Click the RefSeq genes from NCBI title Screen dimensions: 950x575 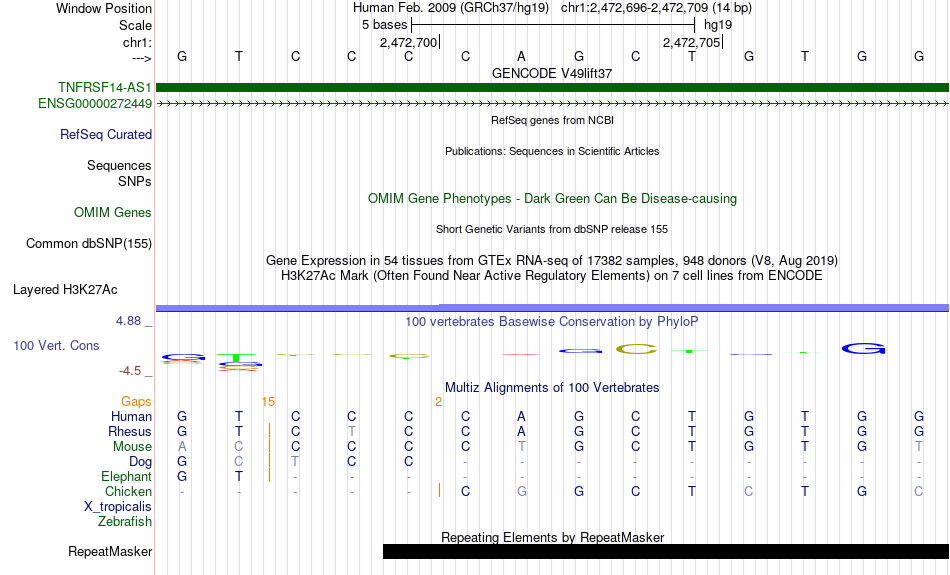pos(553,120)
